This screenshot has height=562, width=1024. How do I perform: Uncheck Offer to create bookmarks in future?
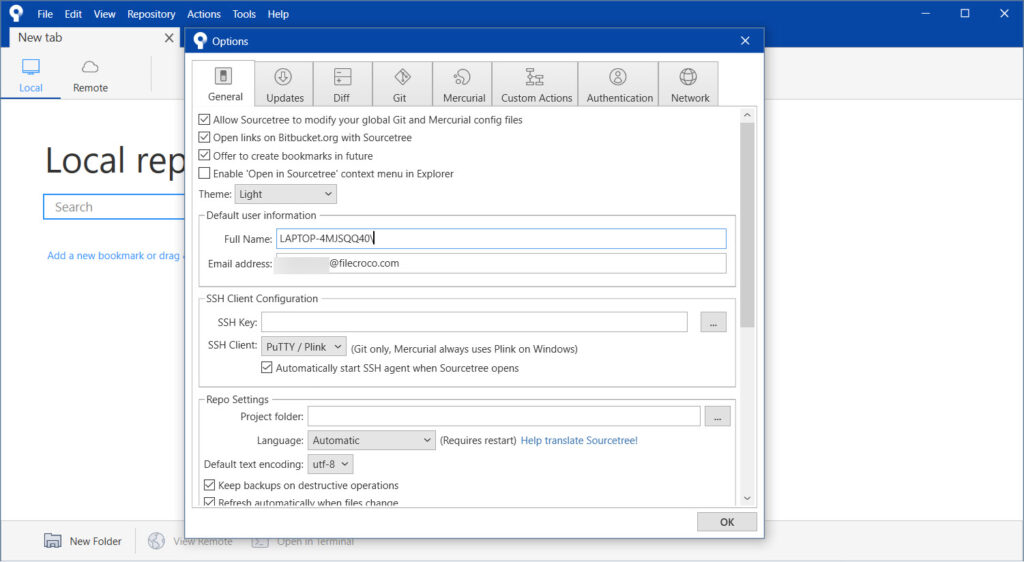(x=204, y=155)
